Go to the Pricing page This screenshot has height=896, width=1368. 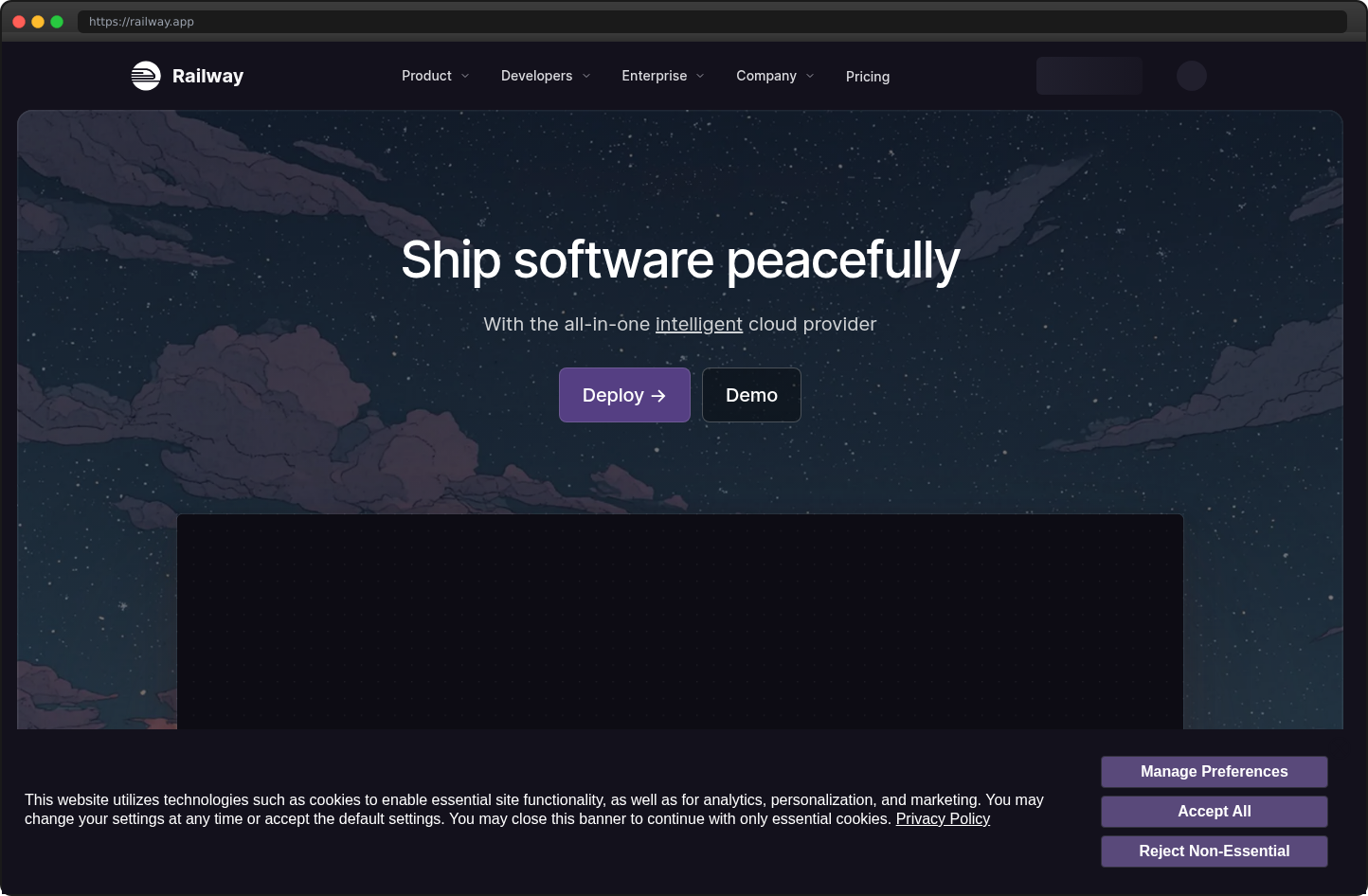pyautogui.click(x=867, y=77)
